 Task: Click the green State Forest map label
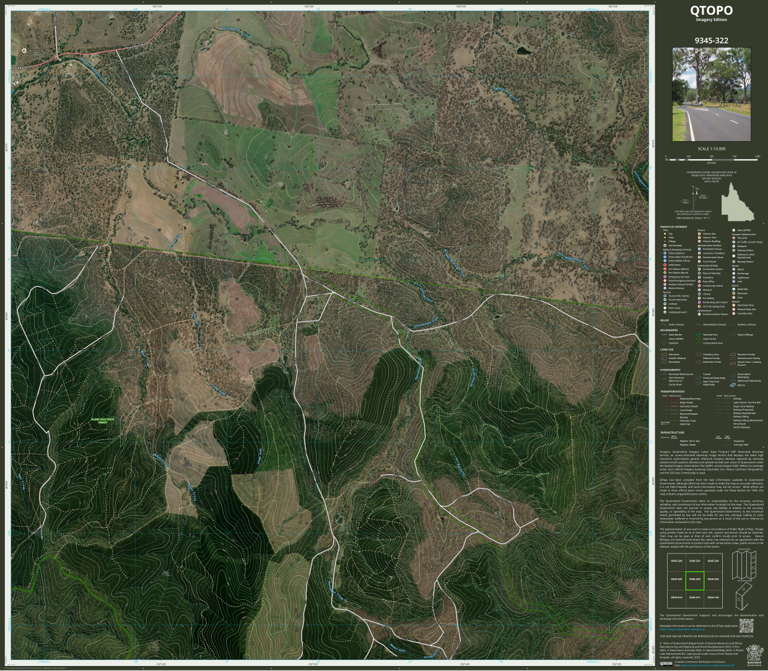102,420
